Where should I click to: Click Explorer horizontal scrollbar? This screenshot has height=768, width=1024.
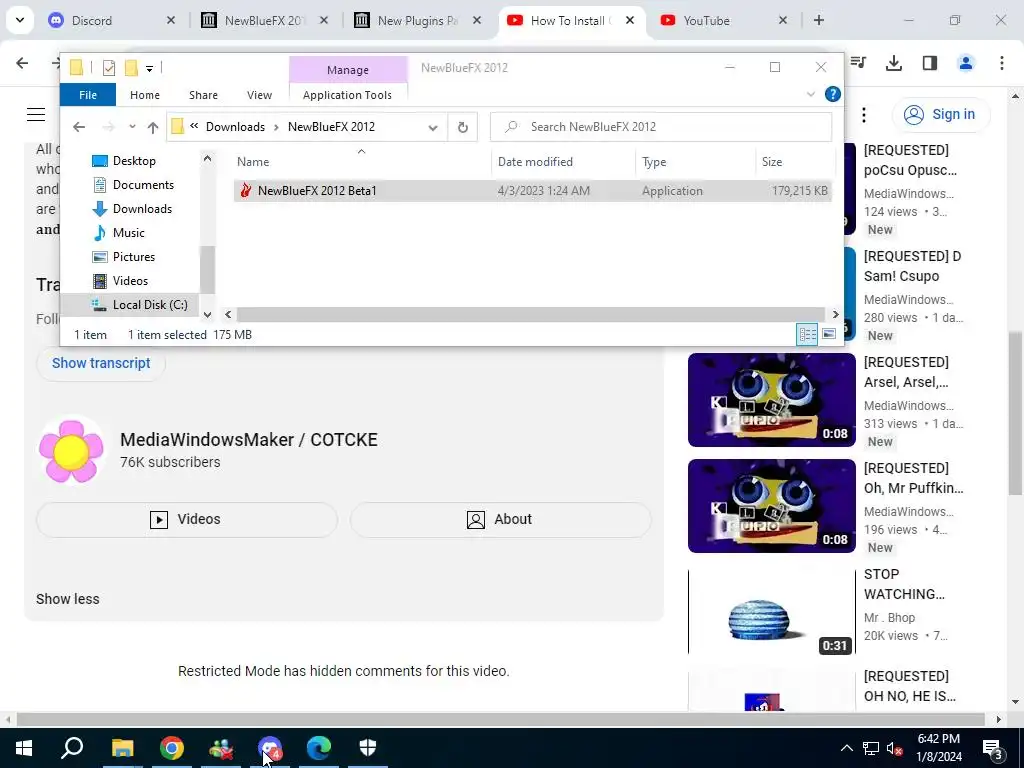pyautogui.click(x=531, y=315)
